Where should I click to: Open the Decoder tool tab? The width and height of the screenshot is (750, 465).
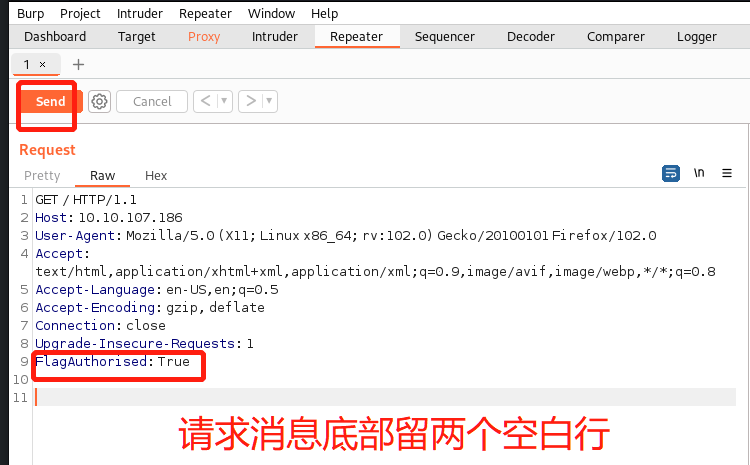tap(530, 36)
